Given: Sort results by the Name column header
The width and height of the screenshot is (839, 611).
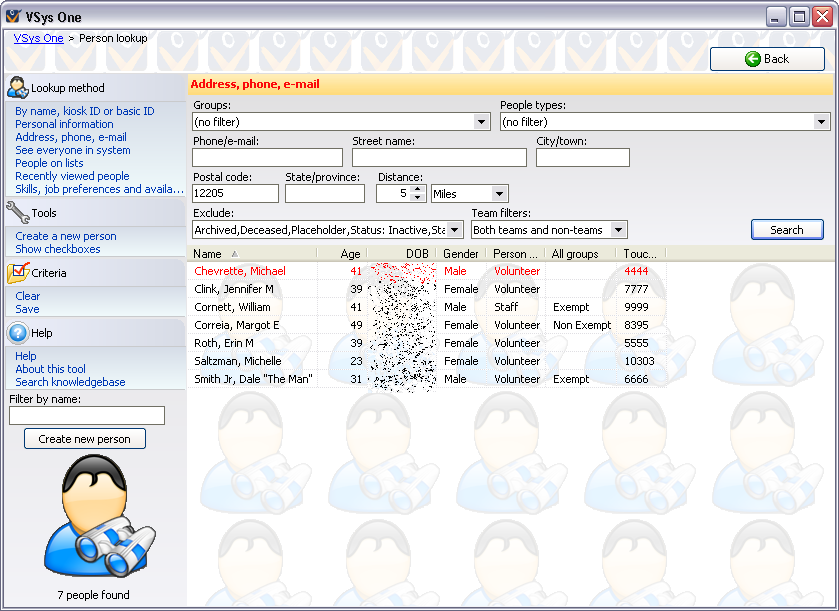Looking at the screenshot, I should click(x=252, y=254).
